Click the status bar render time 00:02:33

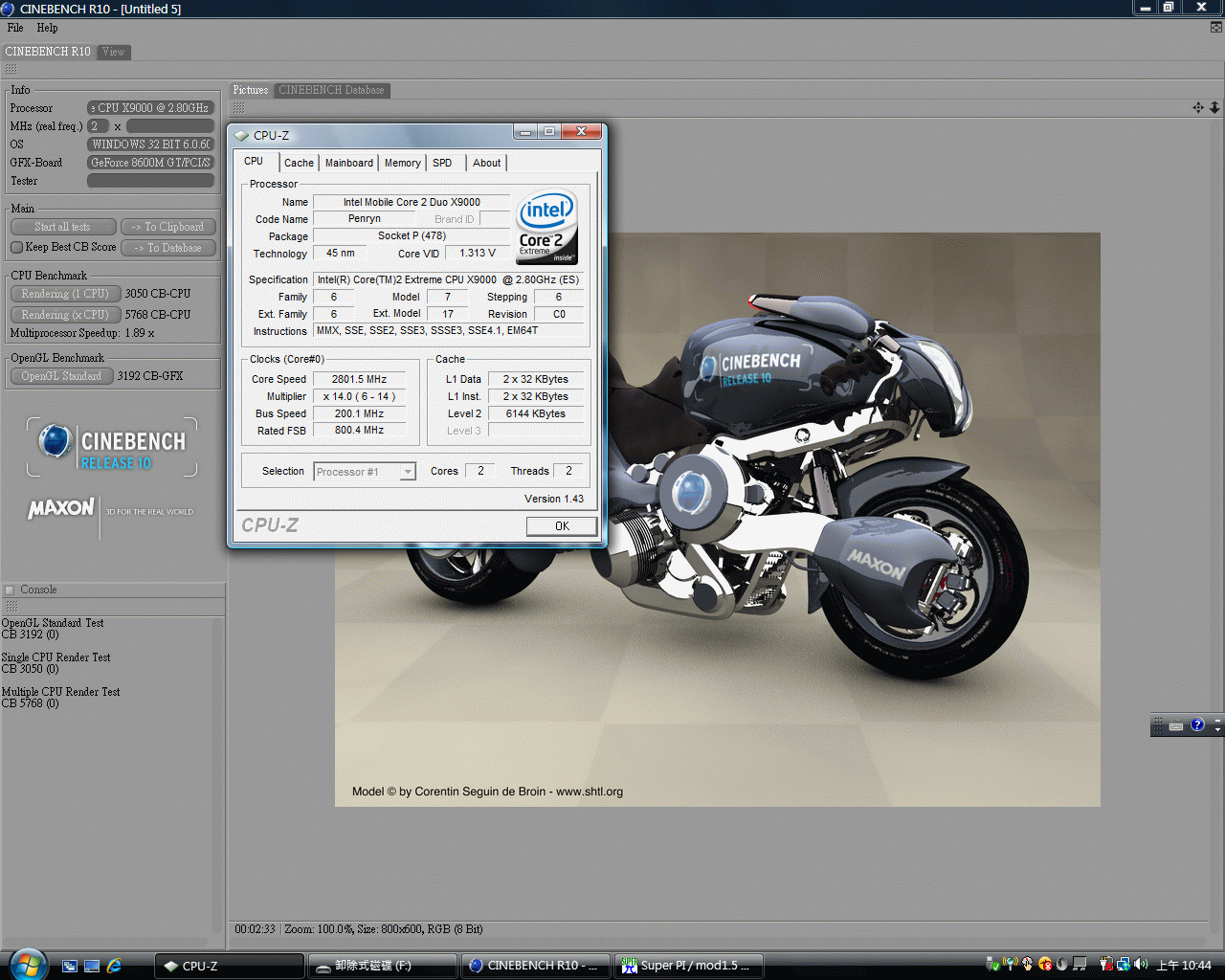pyautogui.click(x=256, y=929)
